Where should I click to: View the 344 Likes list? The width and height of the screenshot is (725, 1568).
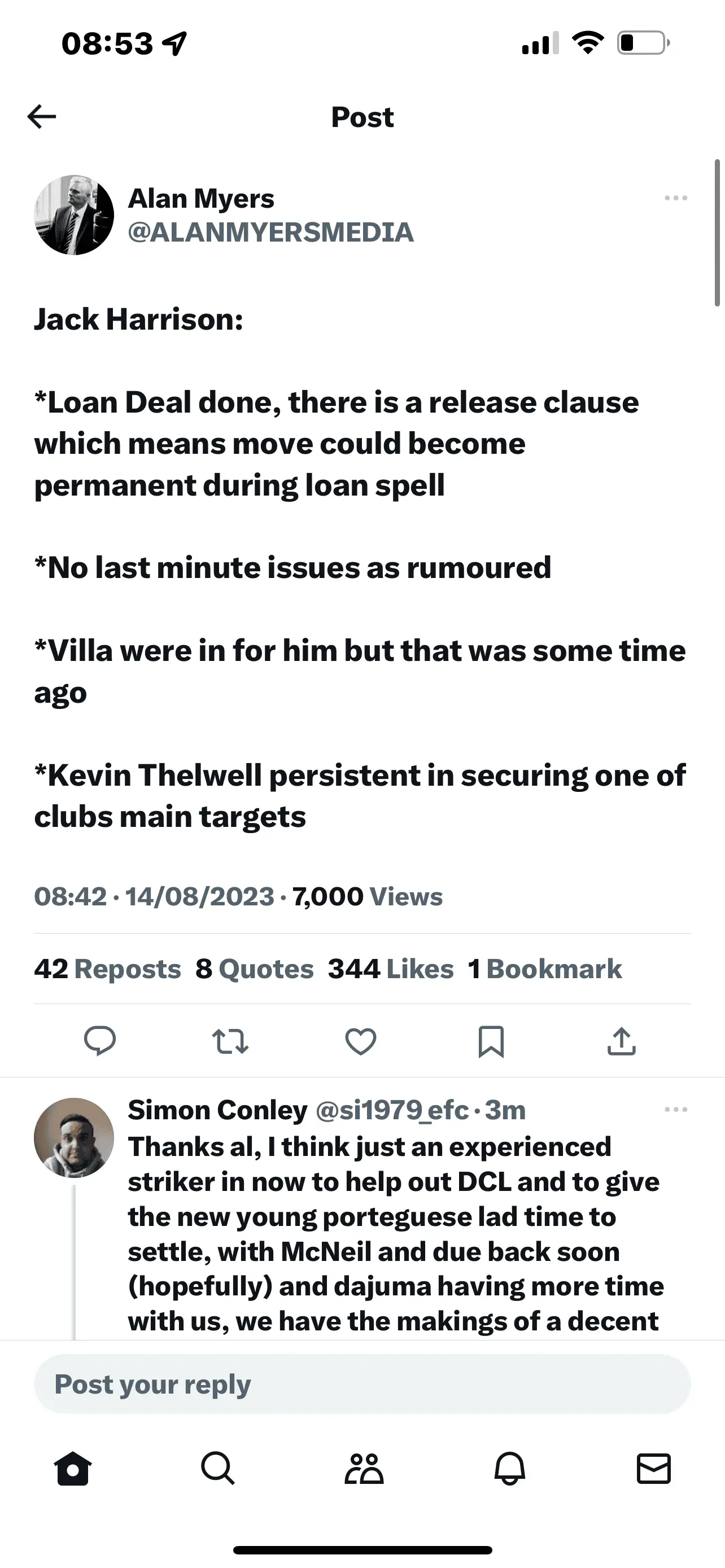390,969
